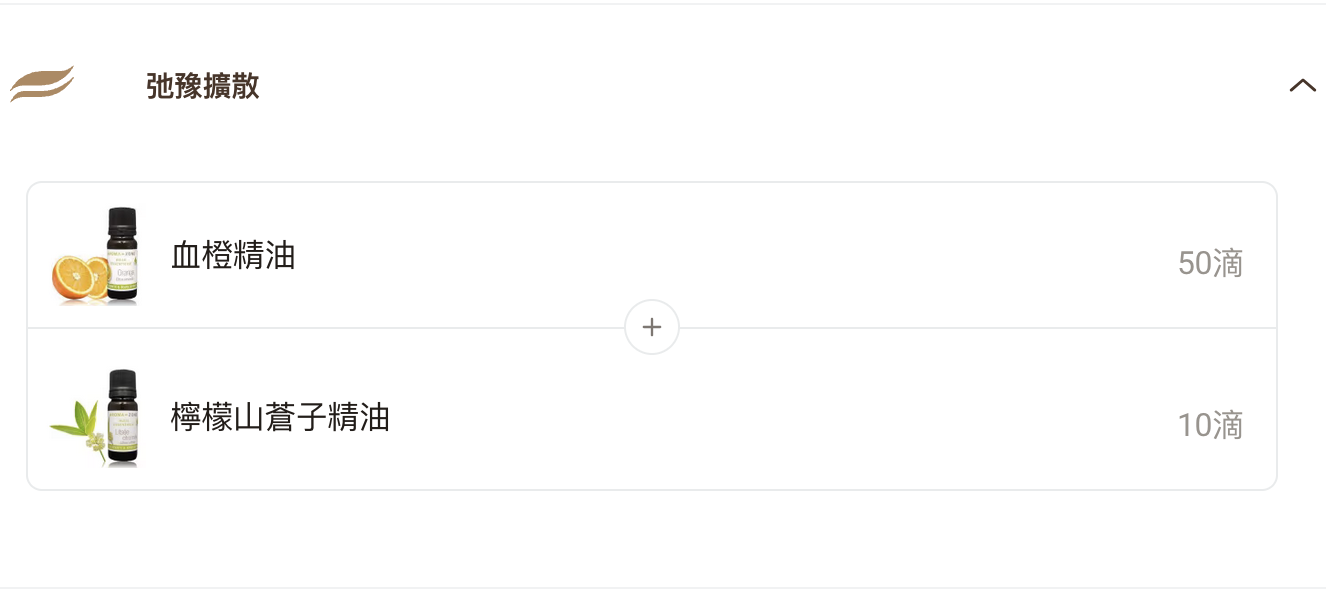Click the black cap of blood orange bottle
The width and height of the screenshot is (1338, 592).
point(122,220)
